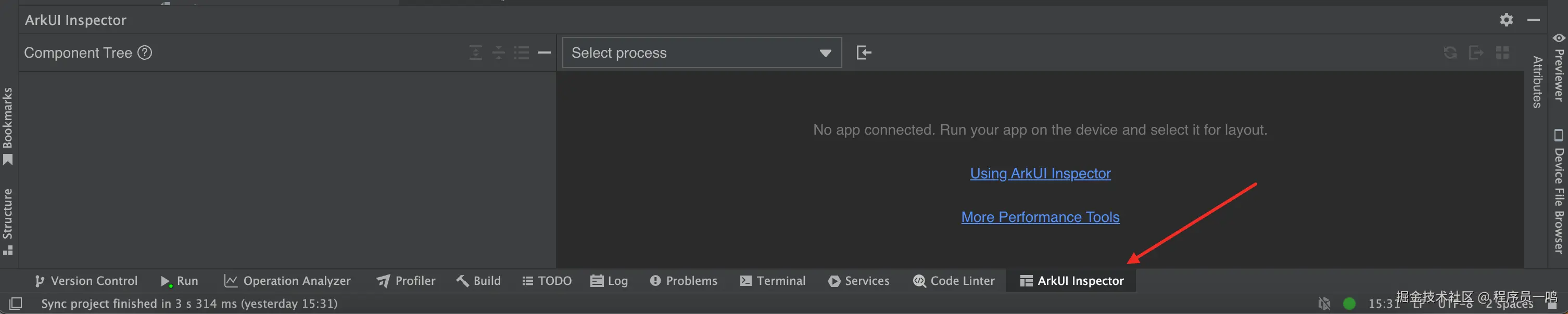Collapse the Component Tree panel
The image size is (1568, 314).
point(545,53)
